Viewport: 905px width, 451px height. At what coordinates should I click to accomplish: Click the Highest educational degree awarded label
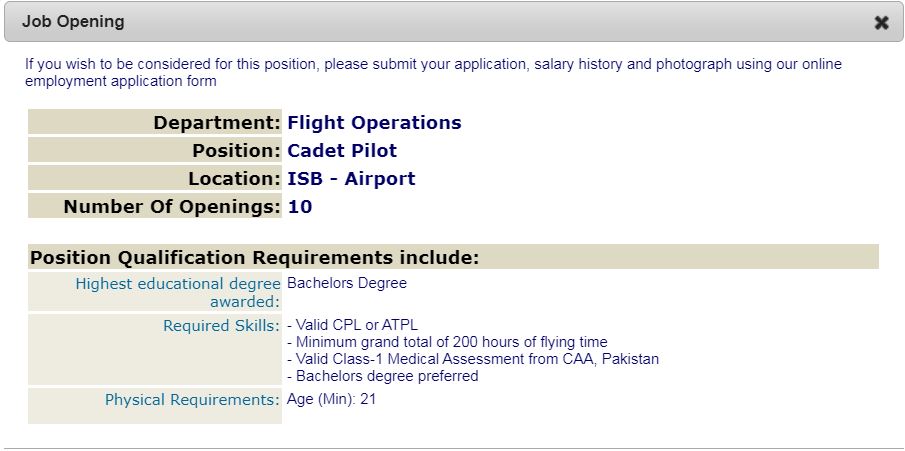pyautogui.click(x=178, y=292)
